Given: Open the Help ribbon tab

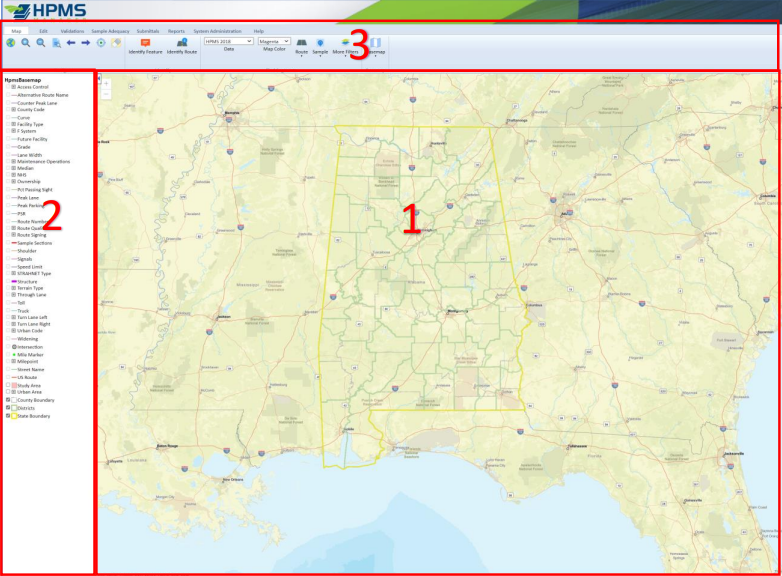Looking at the screenshot, I should [258, 31].
